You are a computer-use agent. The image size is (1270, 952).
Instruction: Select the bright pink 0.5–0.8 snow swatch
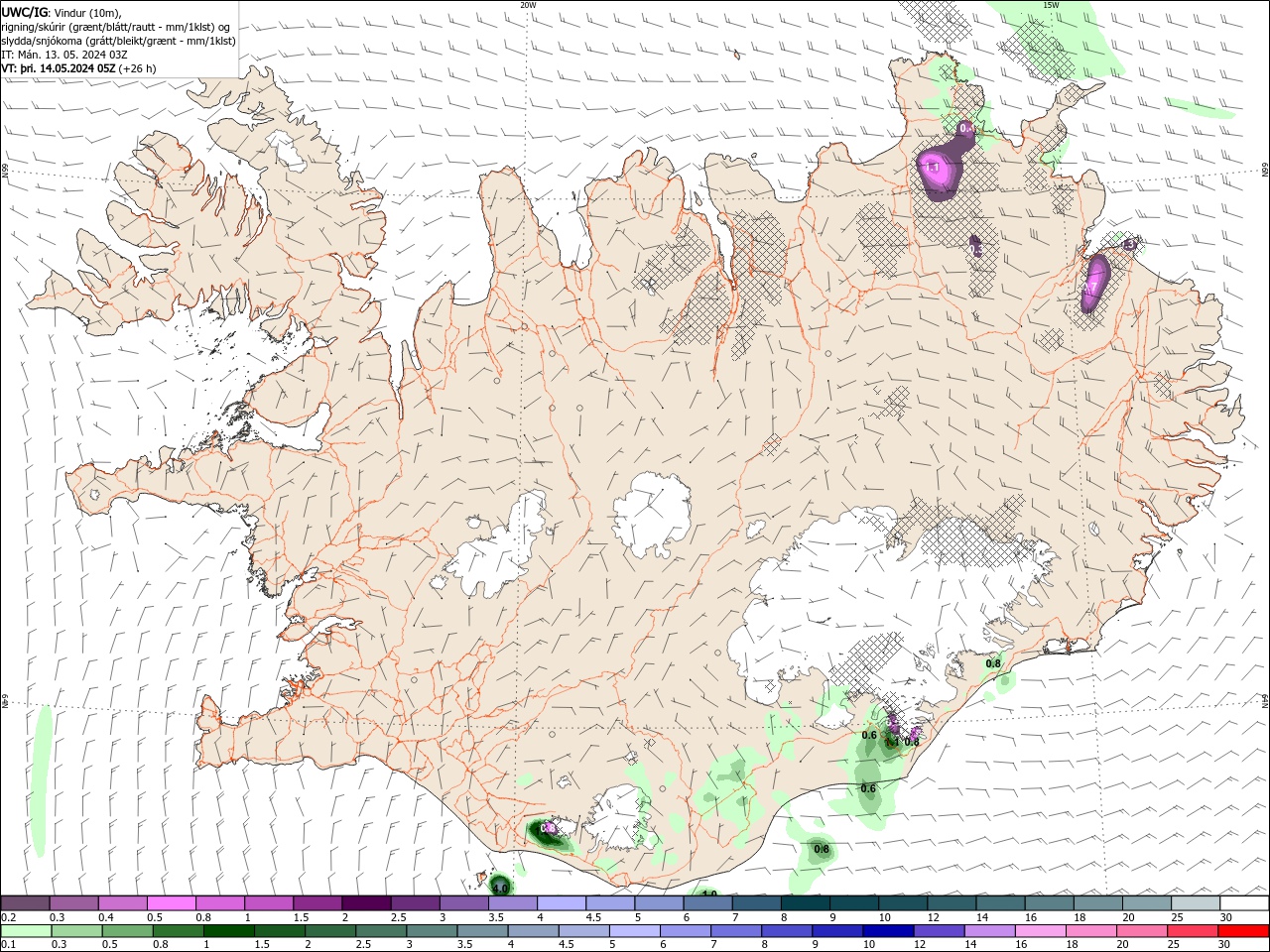pos(172,903)
